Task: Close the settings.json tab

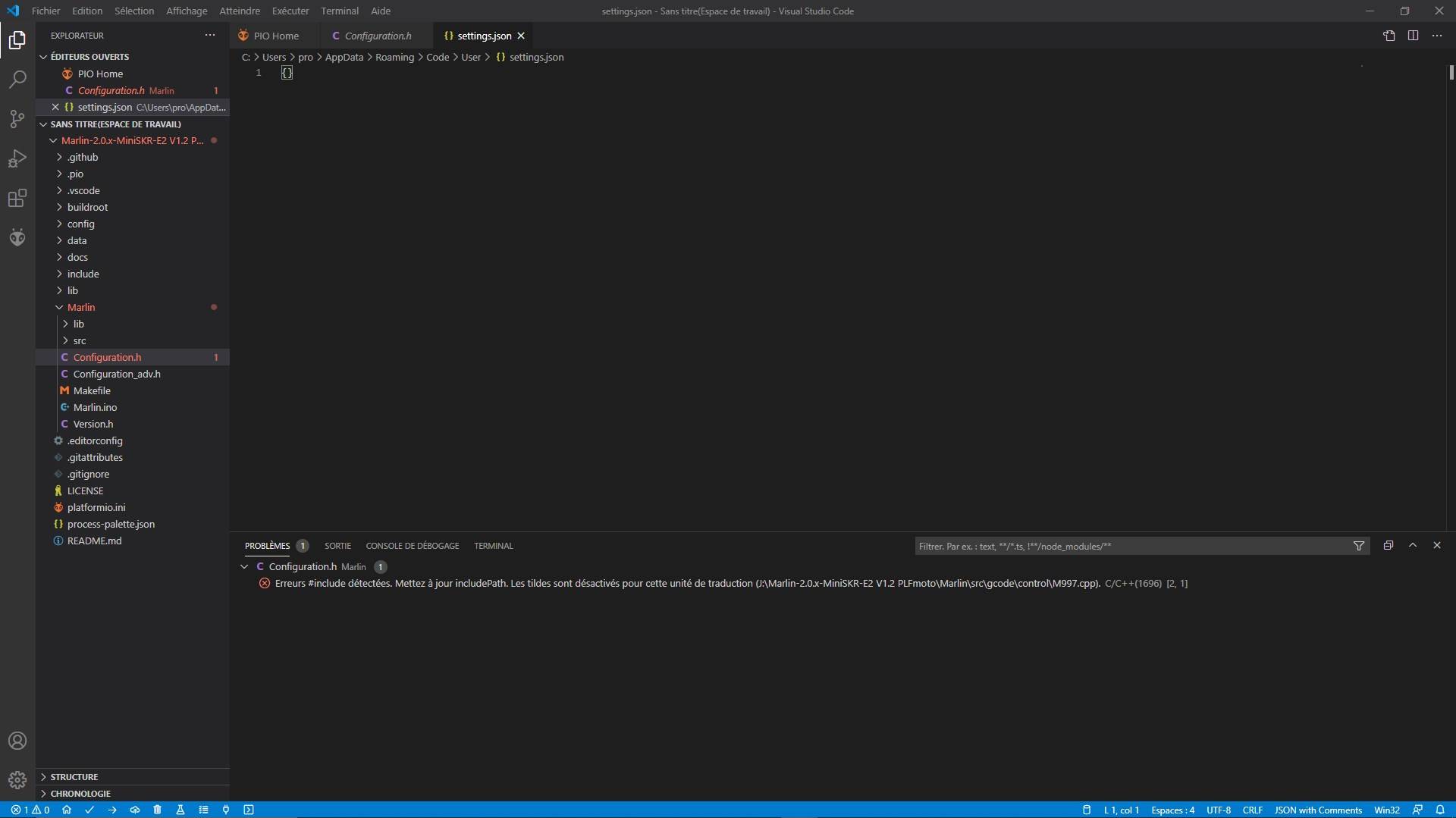Action: (521, 36)
